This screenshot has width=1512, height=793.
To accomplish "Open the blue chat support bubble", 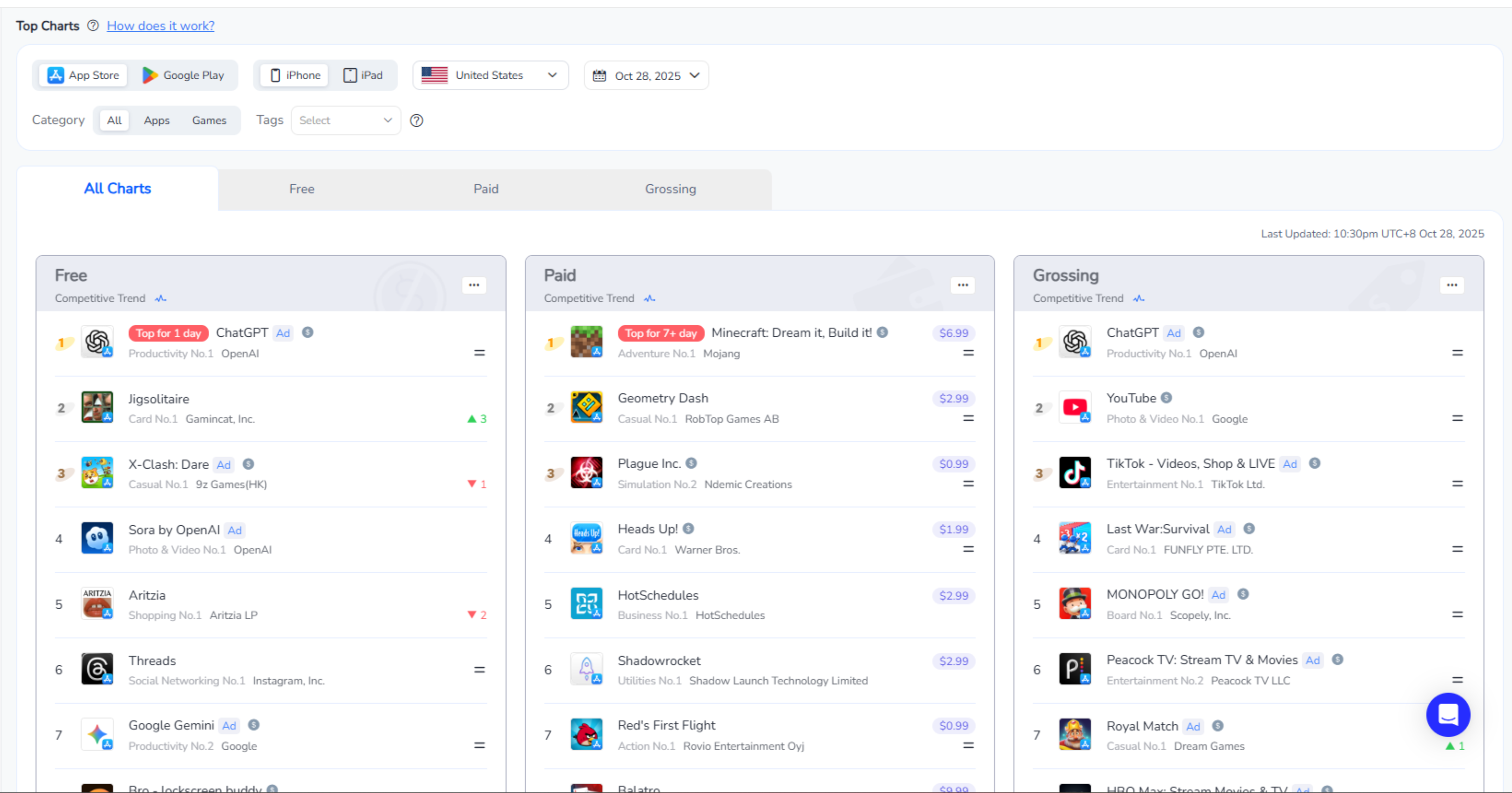I will click(1447, 714).
